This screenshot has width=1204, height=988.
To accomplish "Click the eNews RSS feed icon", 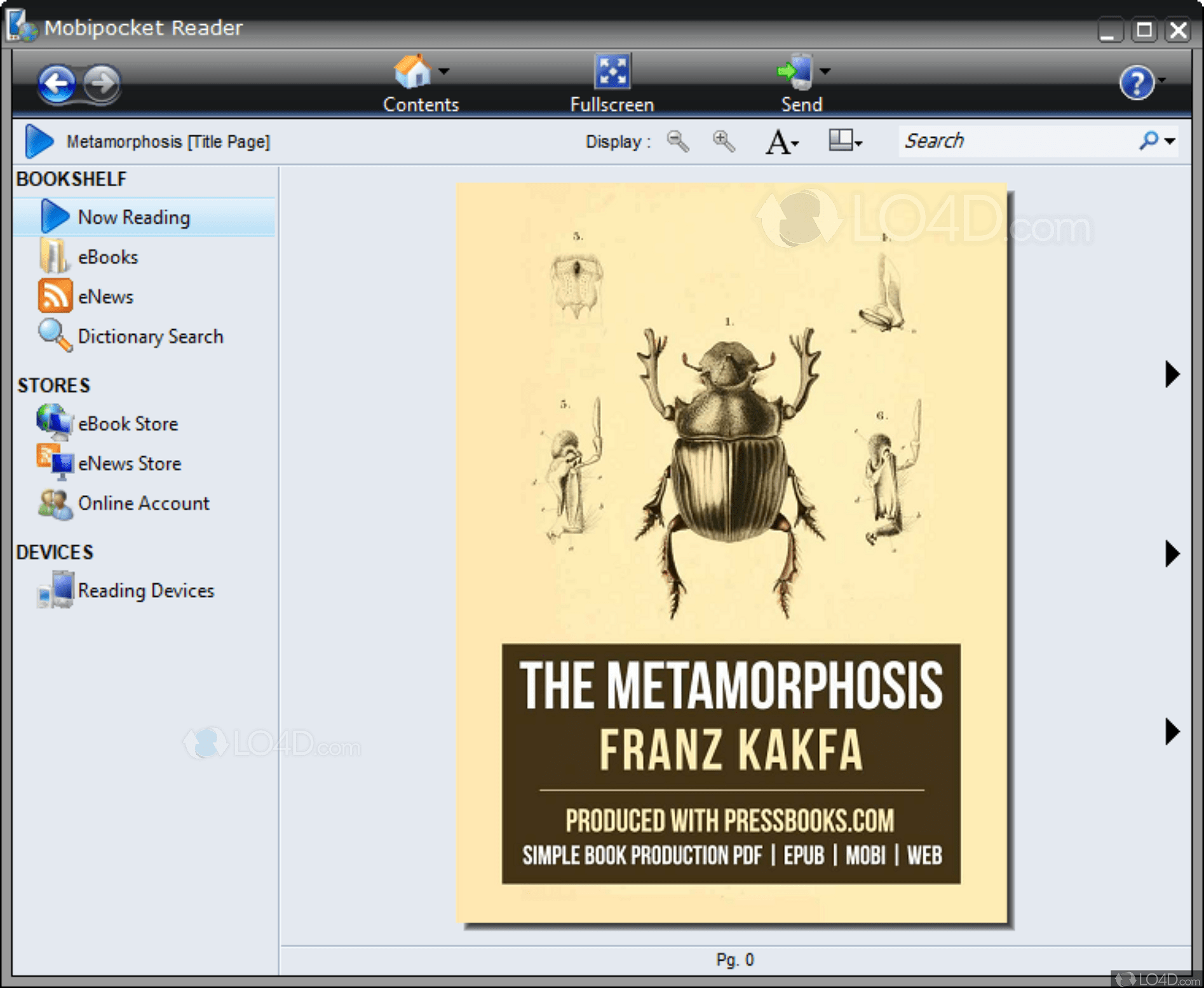I will coord(55,296).
